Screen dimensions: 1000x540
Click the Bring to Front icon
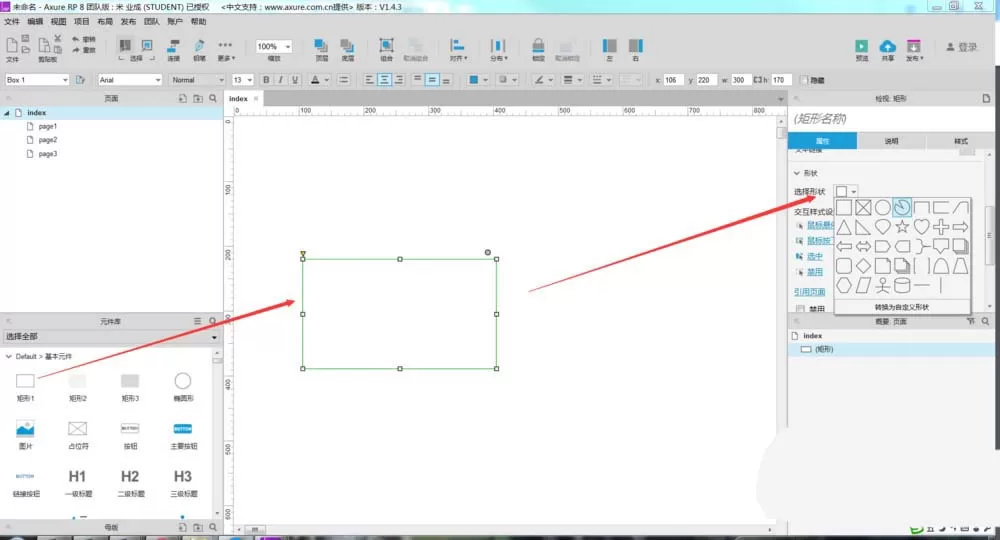click(321, 49)
